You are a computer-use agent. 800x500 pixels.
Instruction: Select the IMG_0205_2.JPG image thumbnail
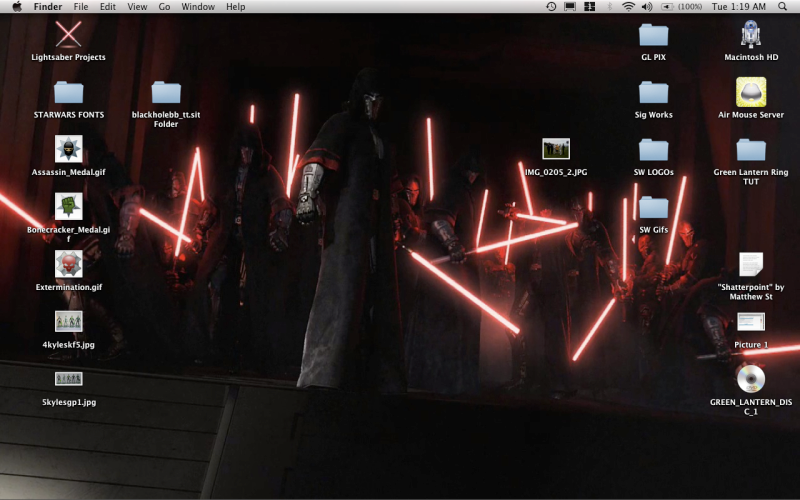pyautogui.click(x=556, y=149)
